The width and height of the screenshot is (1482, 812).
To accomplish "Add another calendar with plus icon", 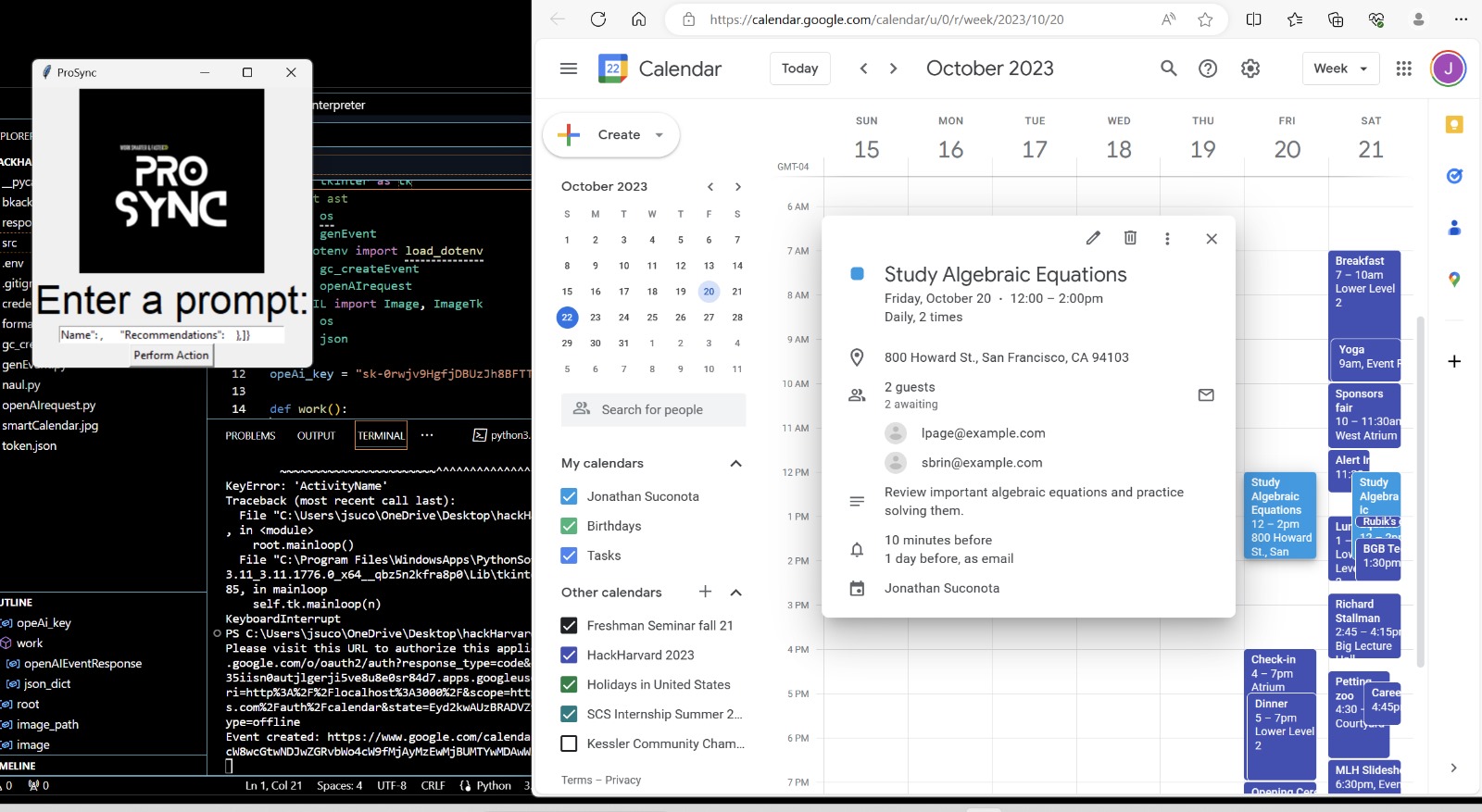I will tap(705, 592).
